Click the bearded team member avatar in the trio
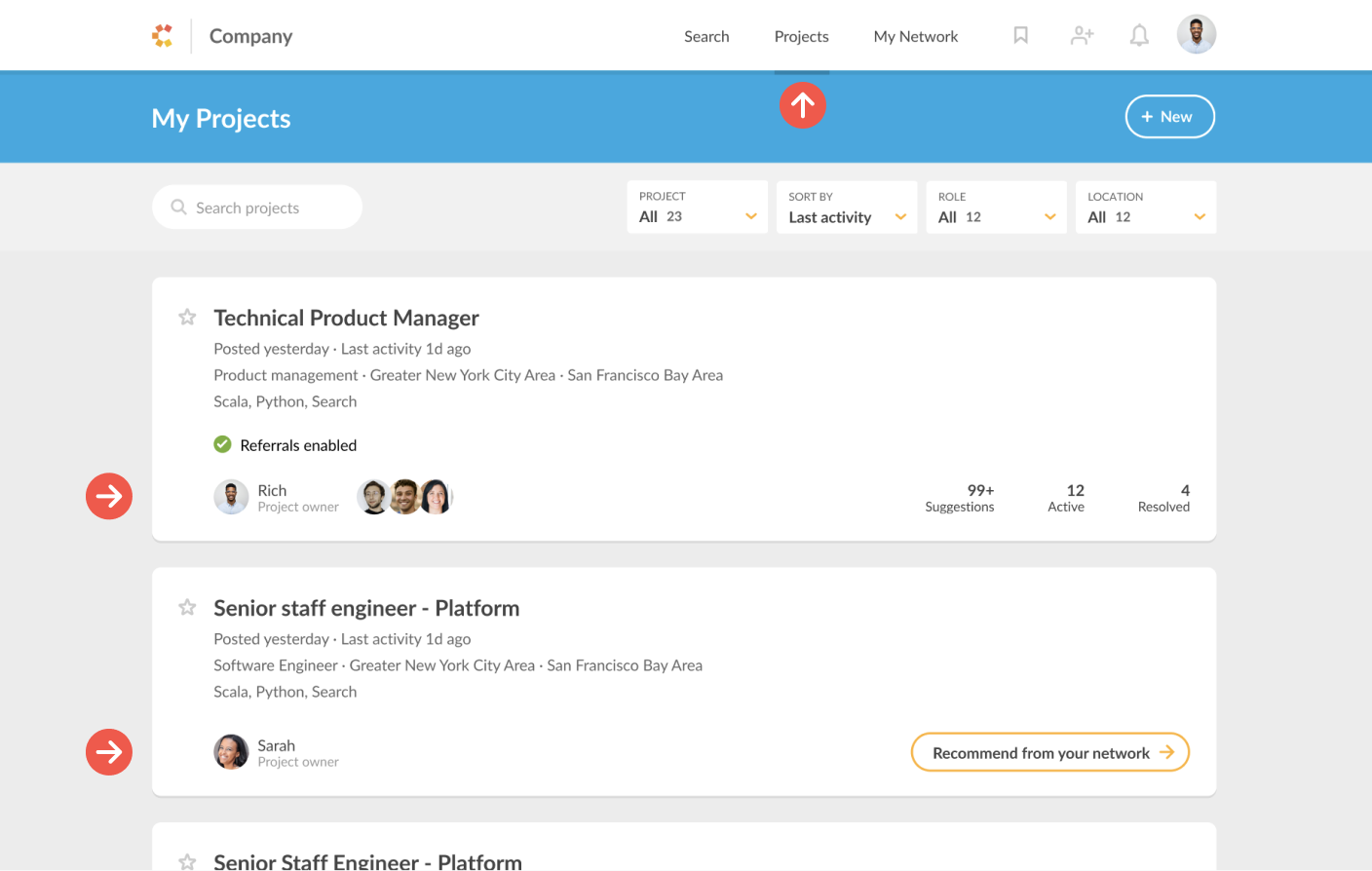 (404, 497)
